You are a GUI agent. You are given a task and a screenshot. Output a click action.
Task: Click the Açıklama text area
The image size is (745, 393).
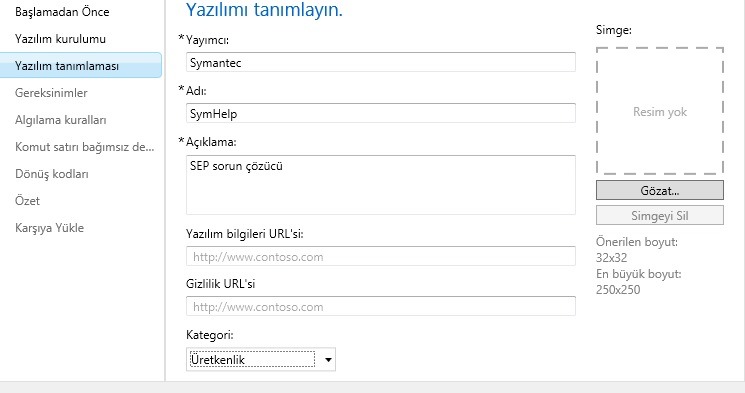tap(381, 184)
